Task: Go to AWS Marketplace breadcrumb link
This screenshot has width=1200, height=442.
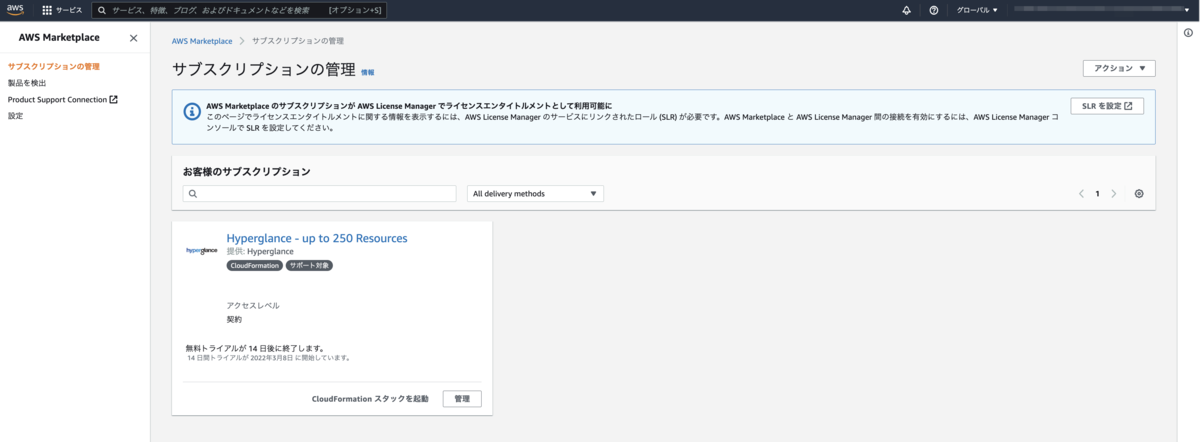Action: click(x=202, y=41)
